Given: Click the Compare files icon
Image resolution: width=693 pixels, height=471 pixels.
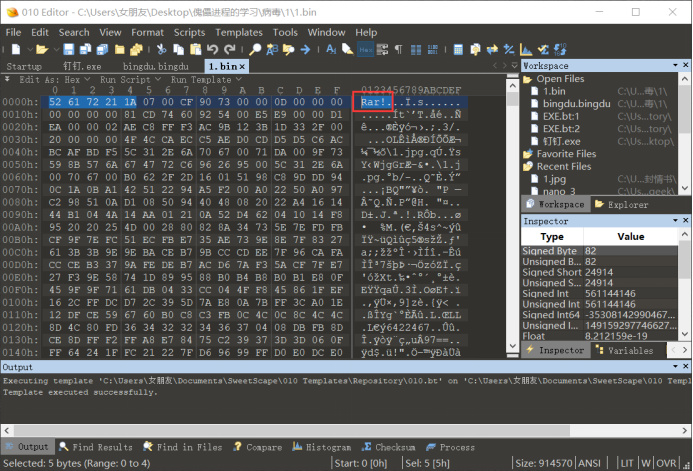Looking at the screenshot, I should pos(476,49).
